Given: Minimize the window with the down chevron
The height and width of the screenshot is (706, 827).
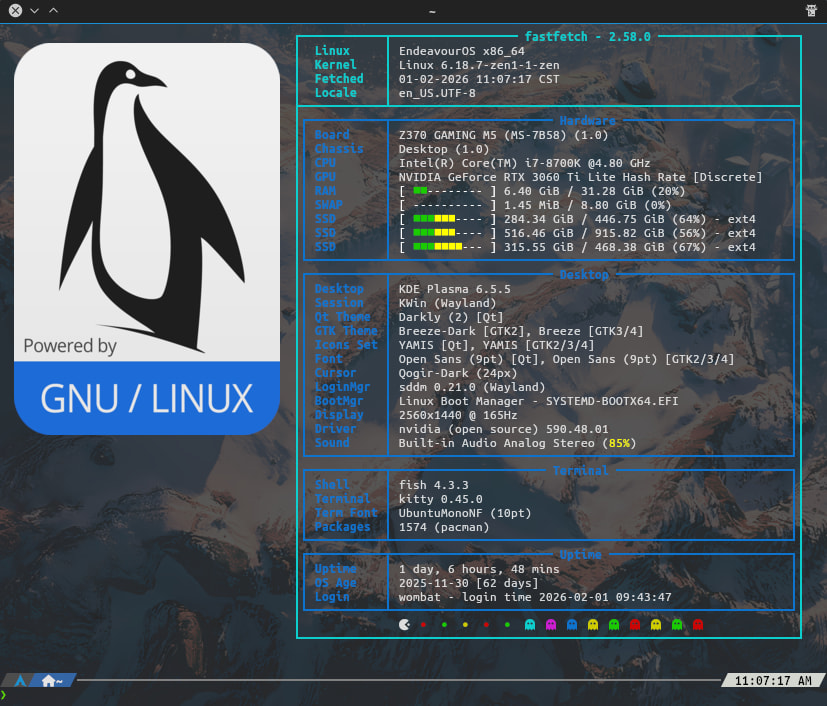Looking at the screenshot, I should point(35,10).
